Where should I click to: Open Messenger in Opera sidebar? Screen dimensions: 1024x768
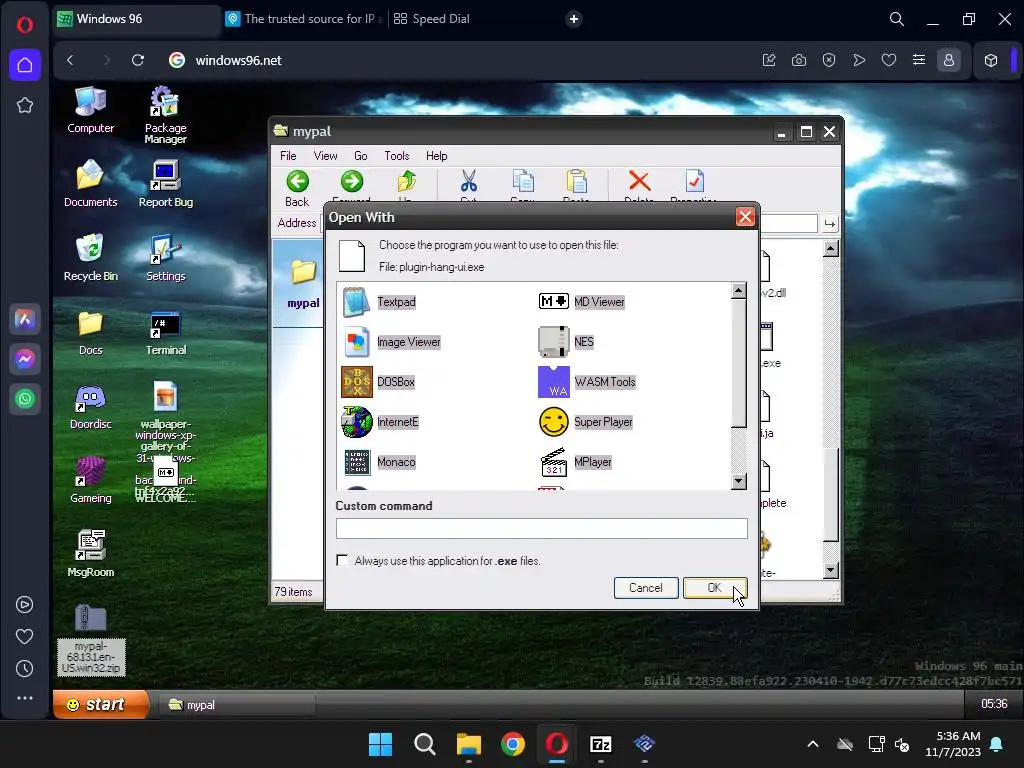[x=25, y=359]
